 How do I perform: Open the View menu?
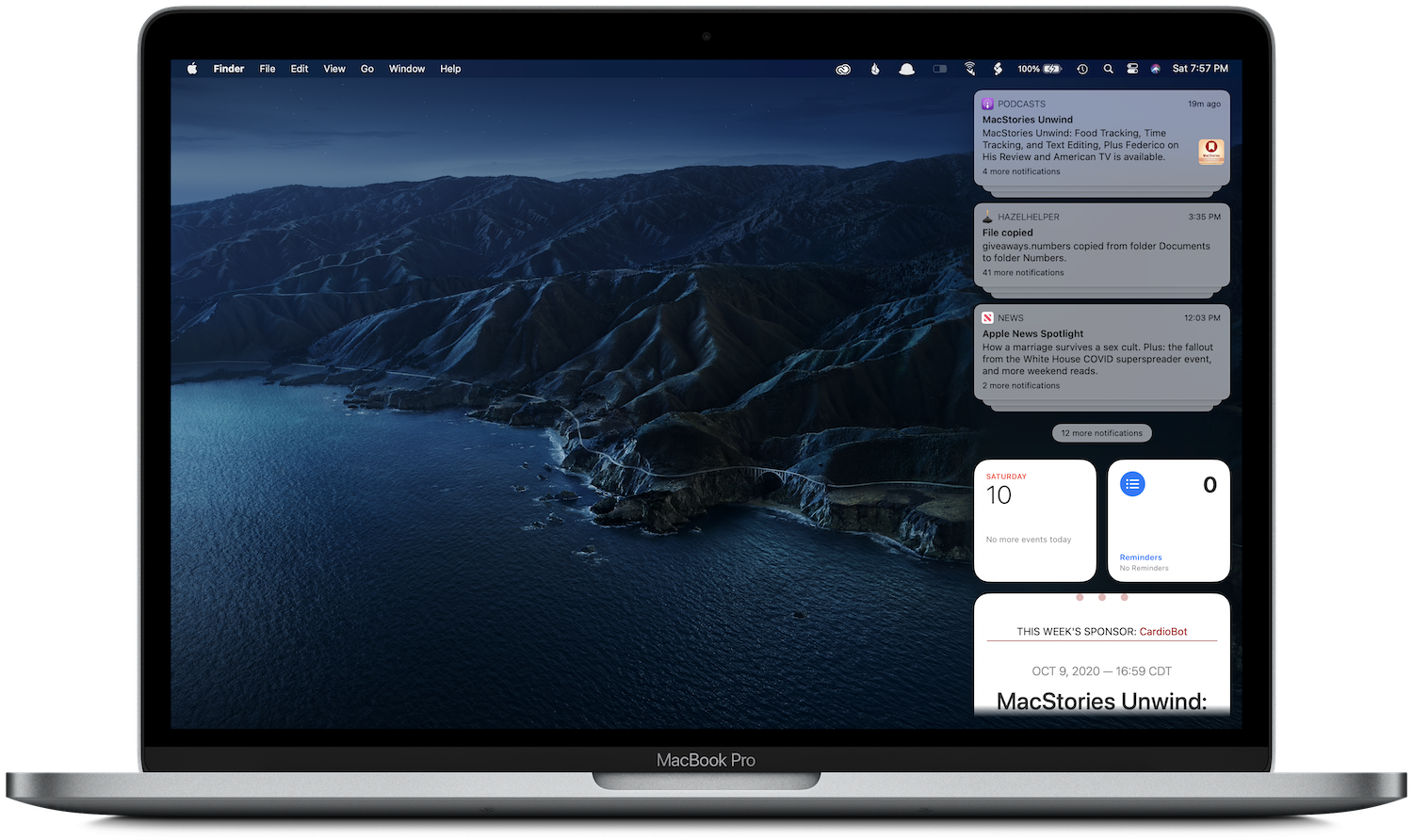coord(334,69)
